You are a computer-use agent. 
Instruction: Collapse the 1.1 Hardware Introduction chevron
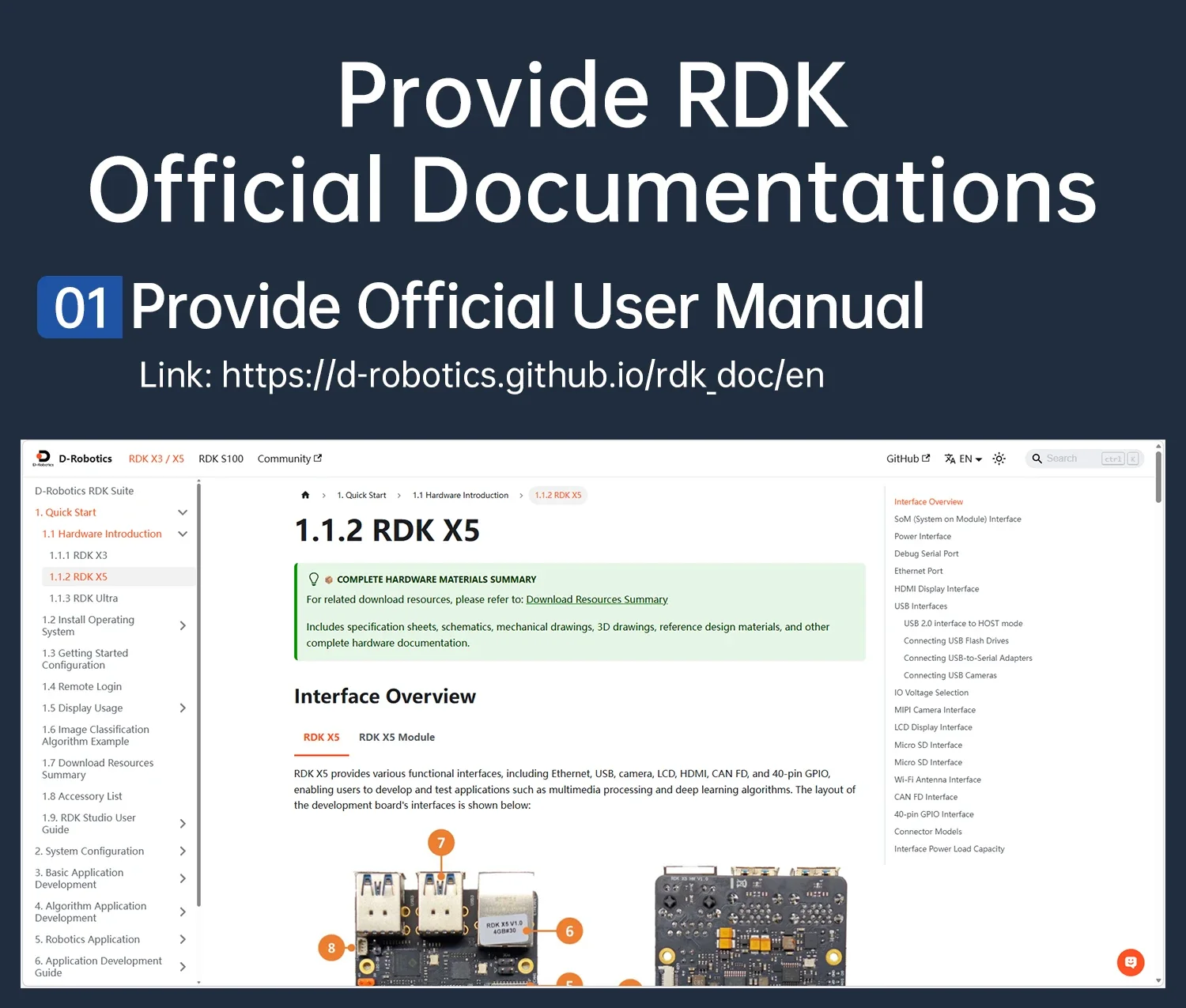[x=183, y=534]
